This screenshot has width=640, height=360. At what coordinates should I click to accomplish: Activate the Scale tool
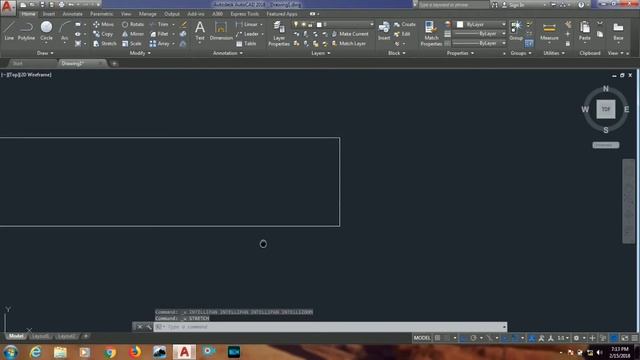pos(131,43)
